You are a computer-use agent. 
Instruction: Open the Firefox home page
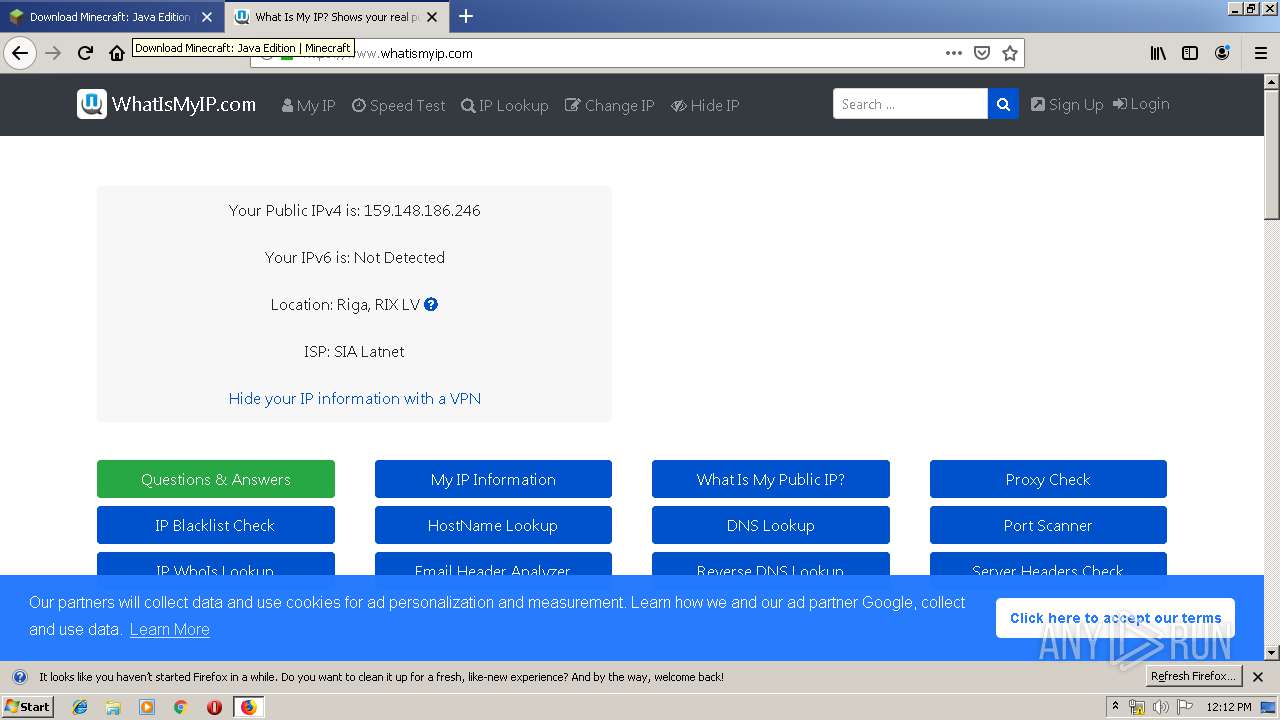117,53
